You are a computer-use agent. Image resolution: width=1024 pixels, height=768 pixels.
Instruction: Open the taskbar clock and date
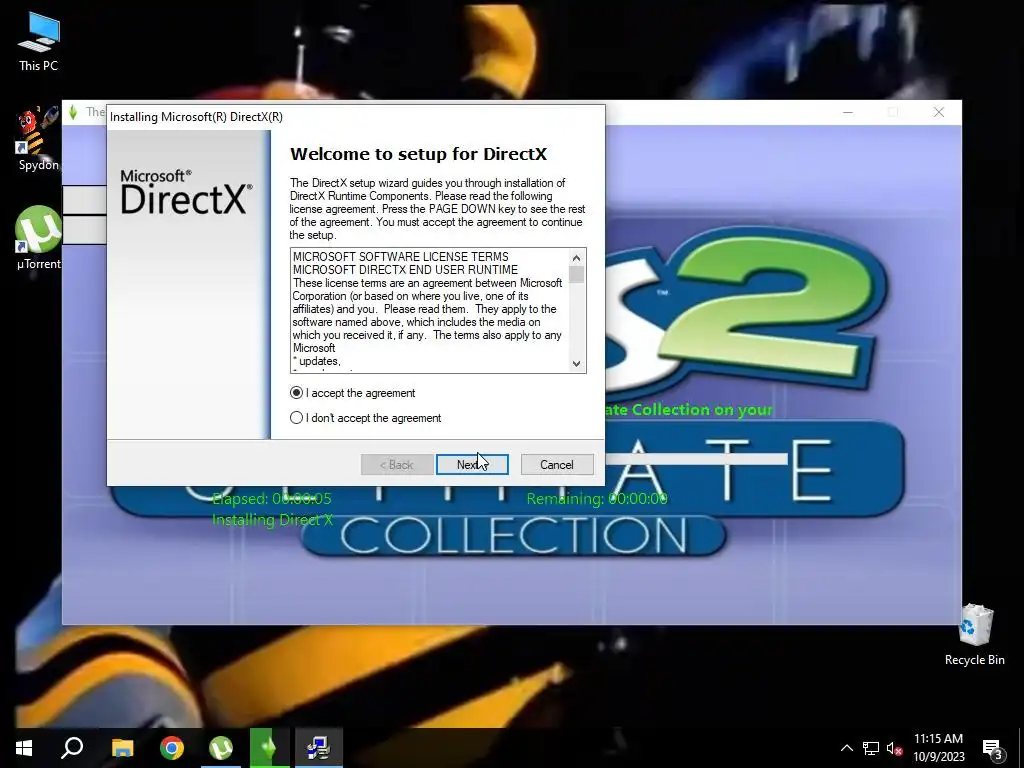click(x=938, y=748)
